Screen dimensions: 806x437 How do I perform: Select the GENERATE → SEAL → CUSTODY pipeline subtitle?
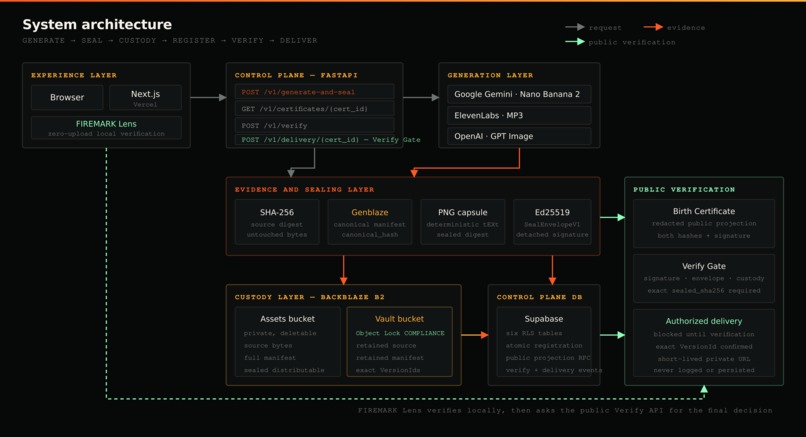coord(170,41)
